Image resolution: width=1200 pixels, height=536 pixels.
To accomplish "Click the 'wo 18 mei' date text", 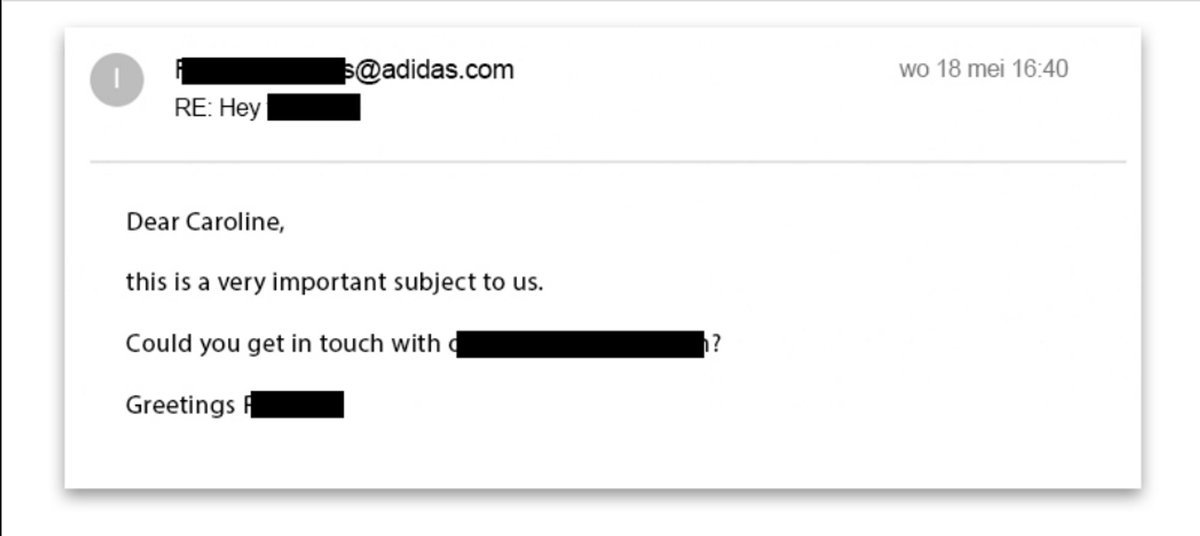I will click(952, 69).
